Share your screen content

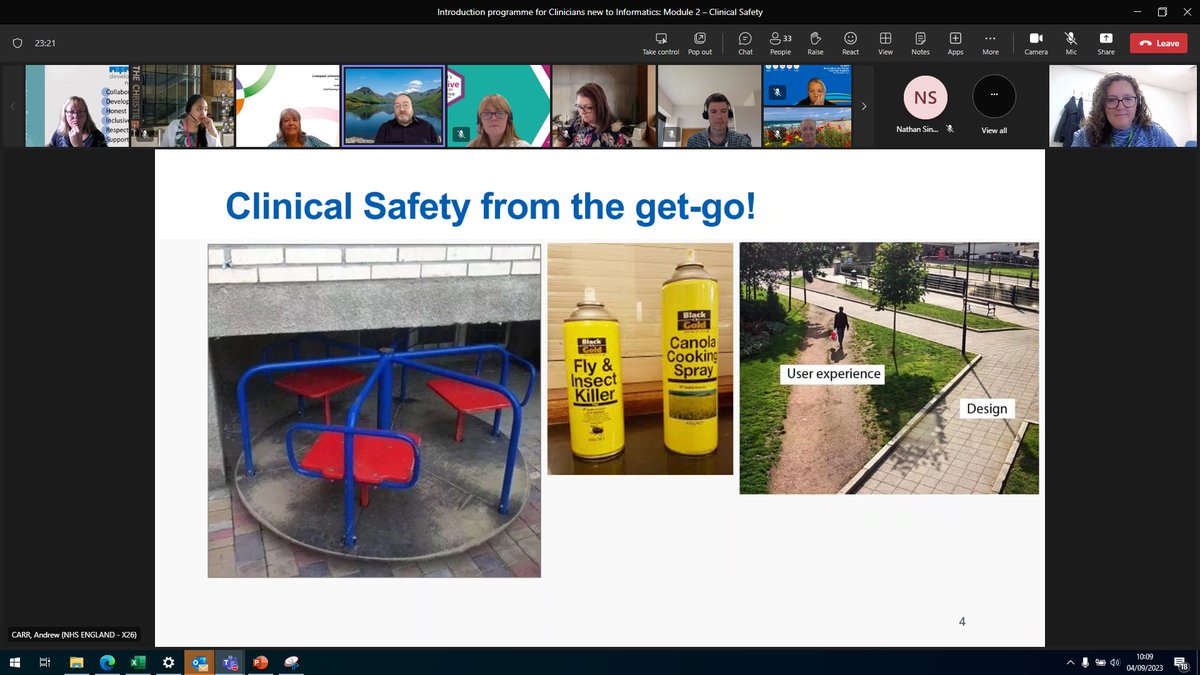pos(1106,43)
